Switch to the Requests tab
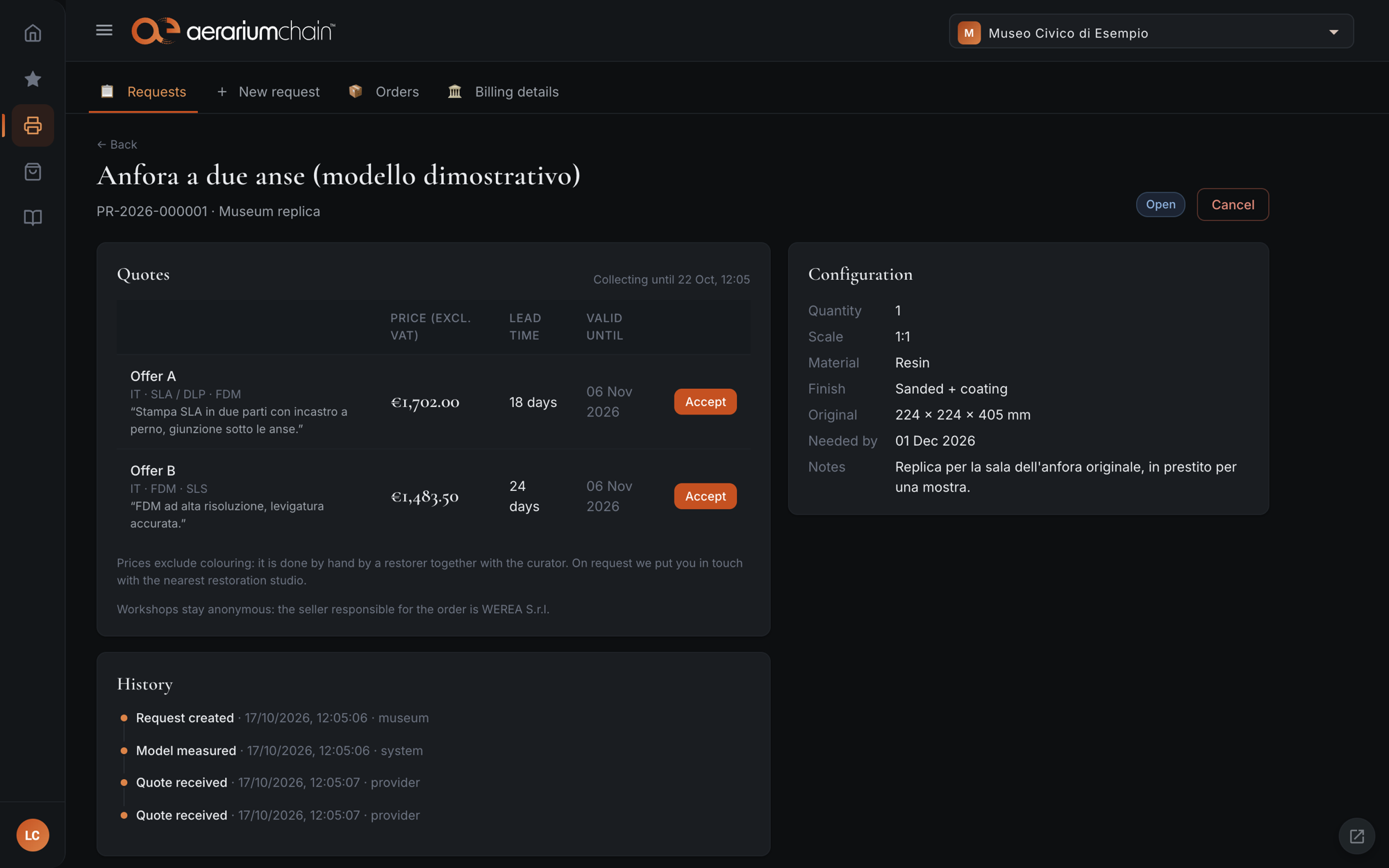 [x=143, y=92]
